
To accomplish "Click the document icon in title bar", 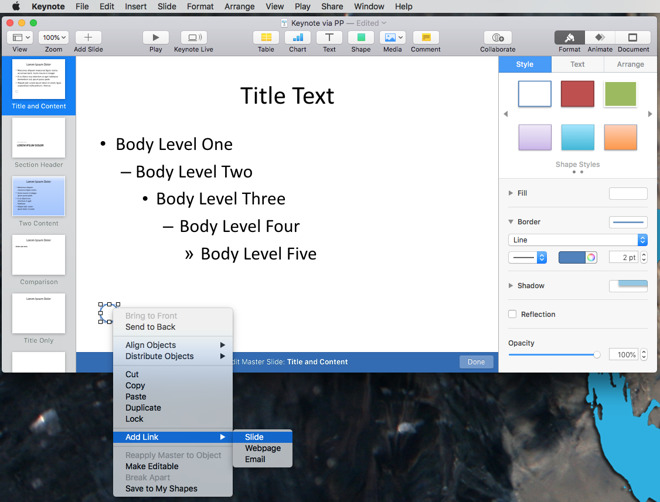I will (x=285, y=23).
